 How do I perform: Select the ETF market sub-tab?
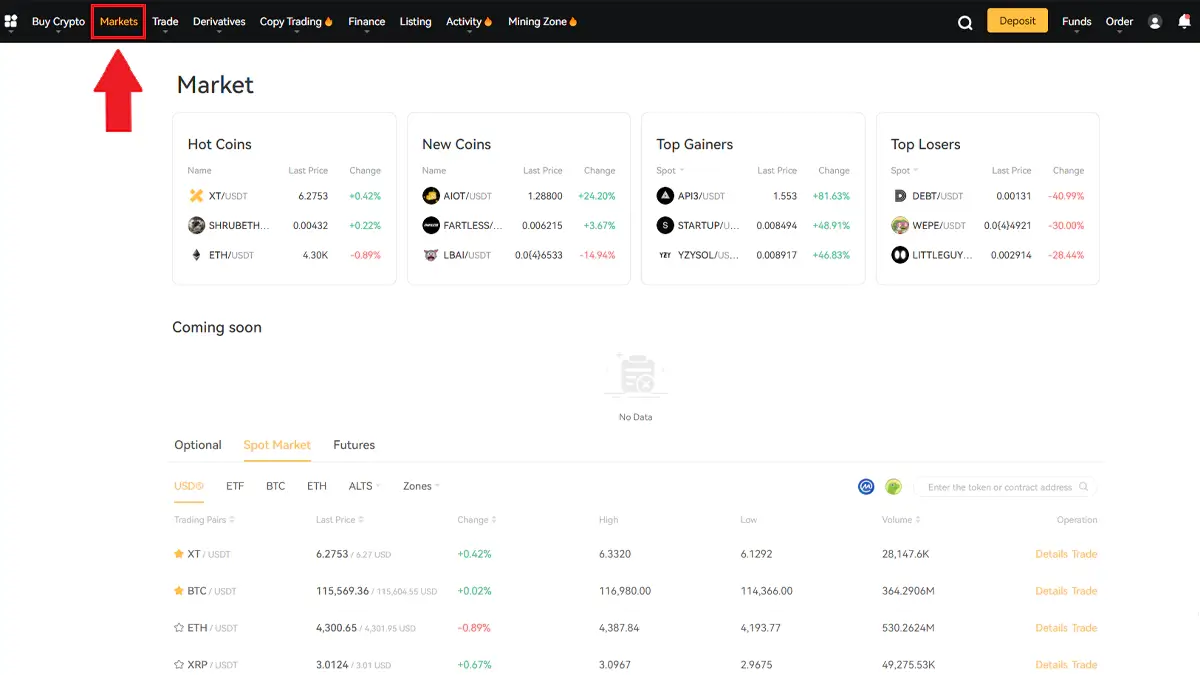pyautogui.click(x=235, y=486)
